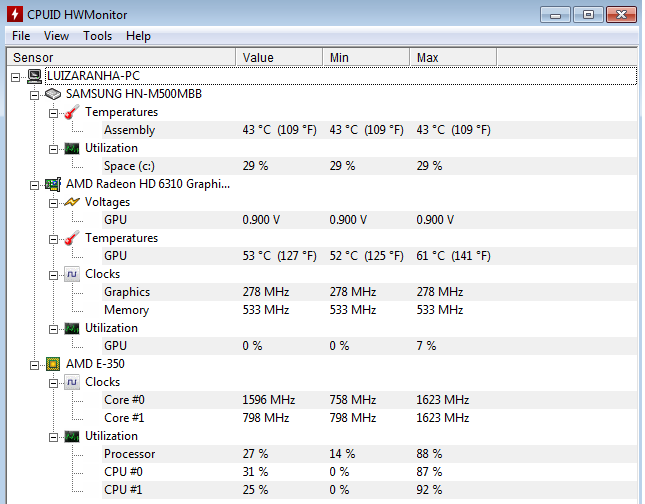
Task: Select the AMD E-350 label
Action: [x=95, y=364]
